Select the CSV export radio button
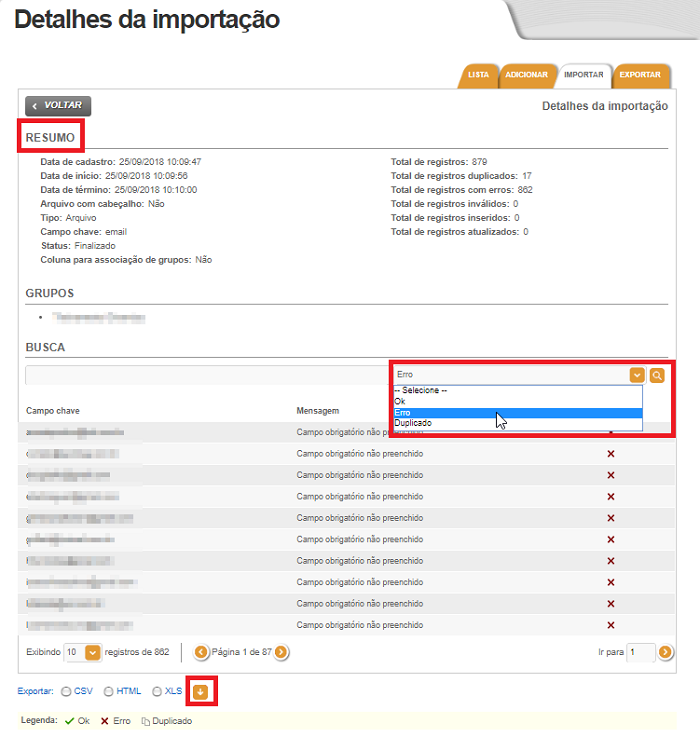Viewport: 700px width, 737px height. click(66, 691)
